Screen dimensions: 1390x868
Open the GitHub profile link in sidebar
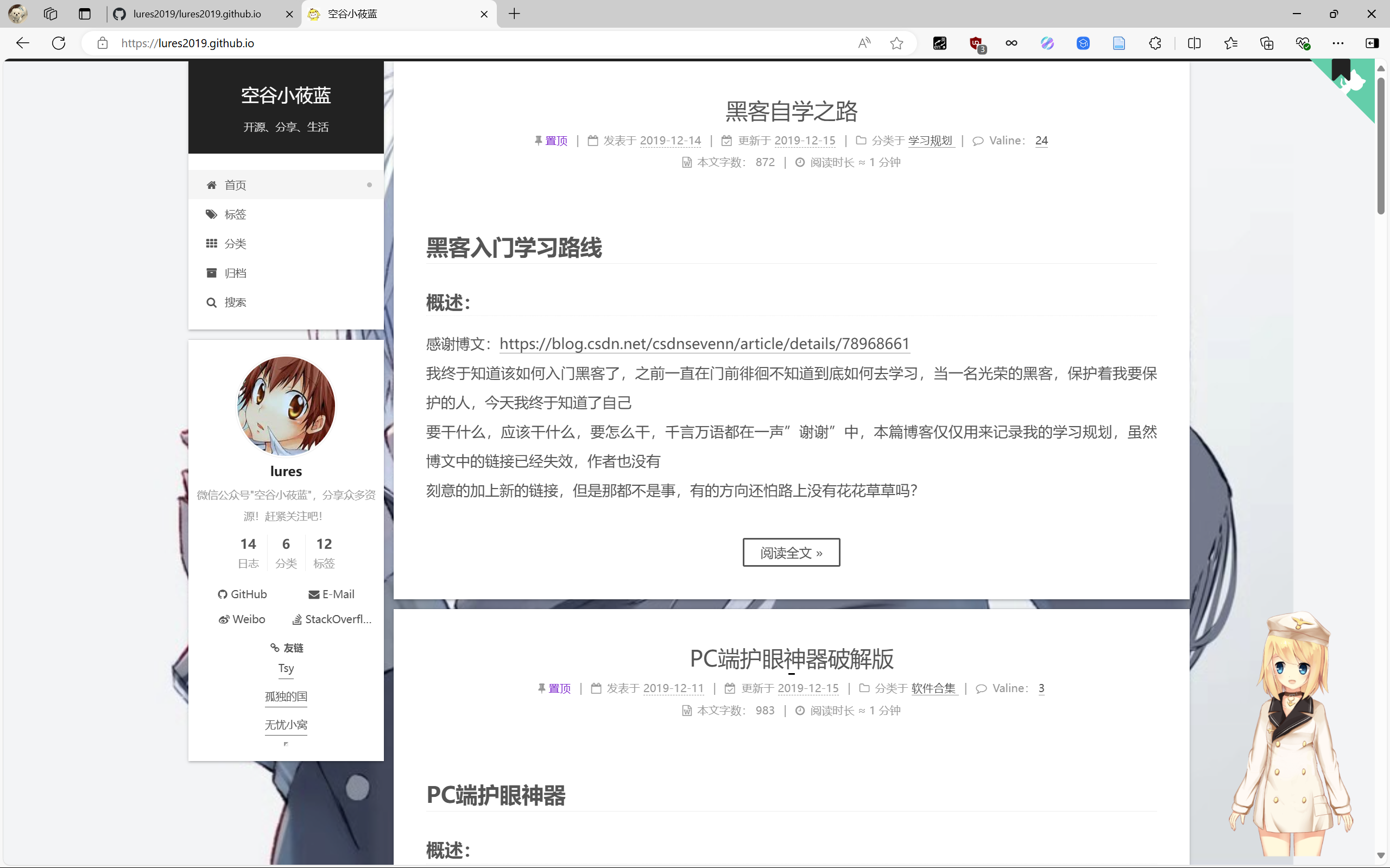[x=243, y=594]
